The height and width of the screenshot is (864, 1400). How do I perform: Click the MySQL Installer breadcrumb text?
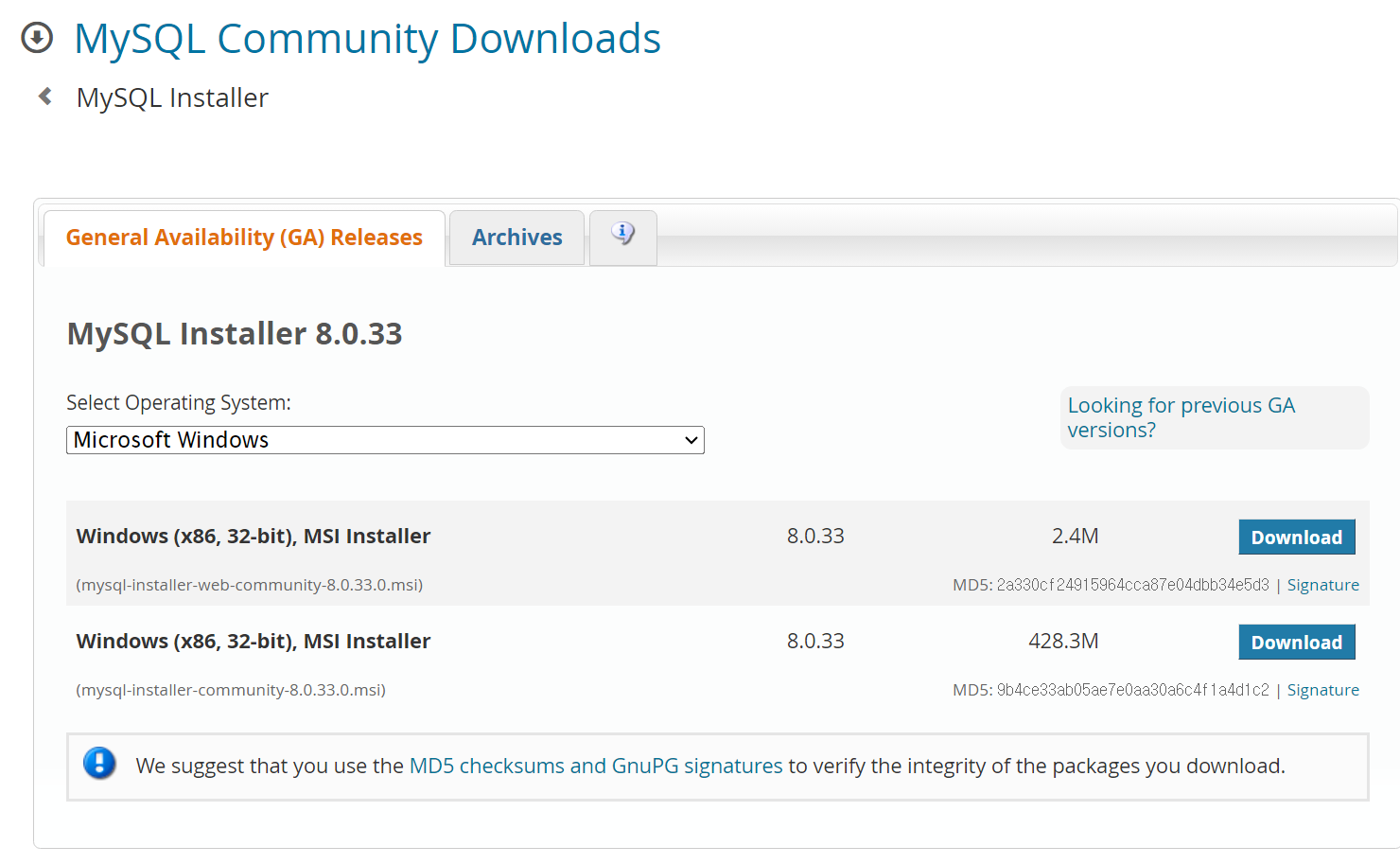pyautogui.click(x=172, y=97)
